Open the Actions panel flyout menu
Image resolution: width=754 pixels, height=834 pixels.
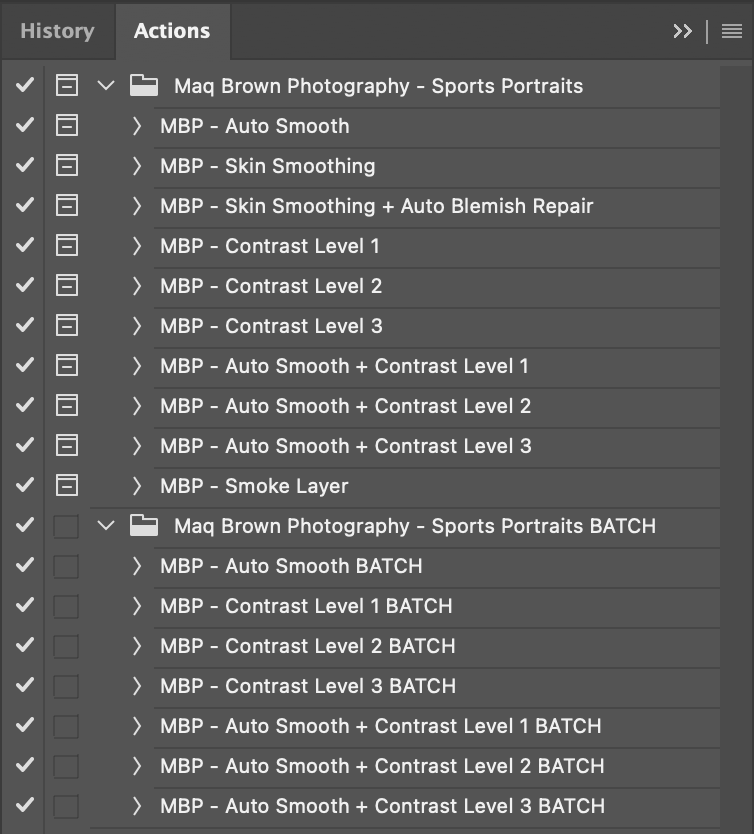[x=732, y=31]
